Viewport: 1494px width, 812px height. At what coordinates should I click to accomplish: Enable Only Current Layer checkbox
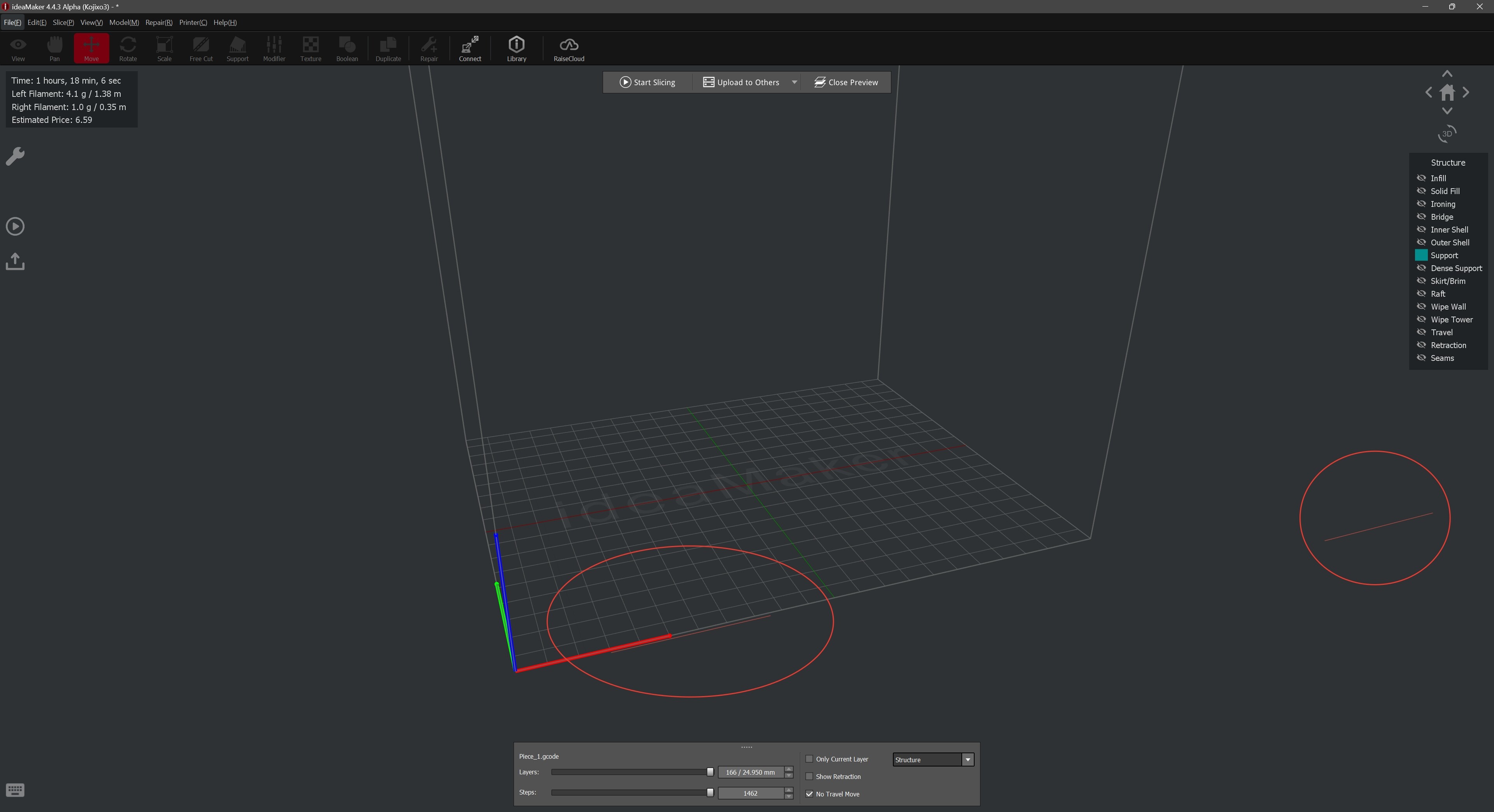pyautogui.click(x=810, y=759)
